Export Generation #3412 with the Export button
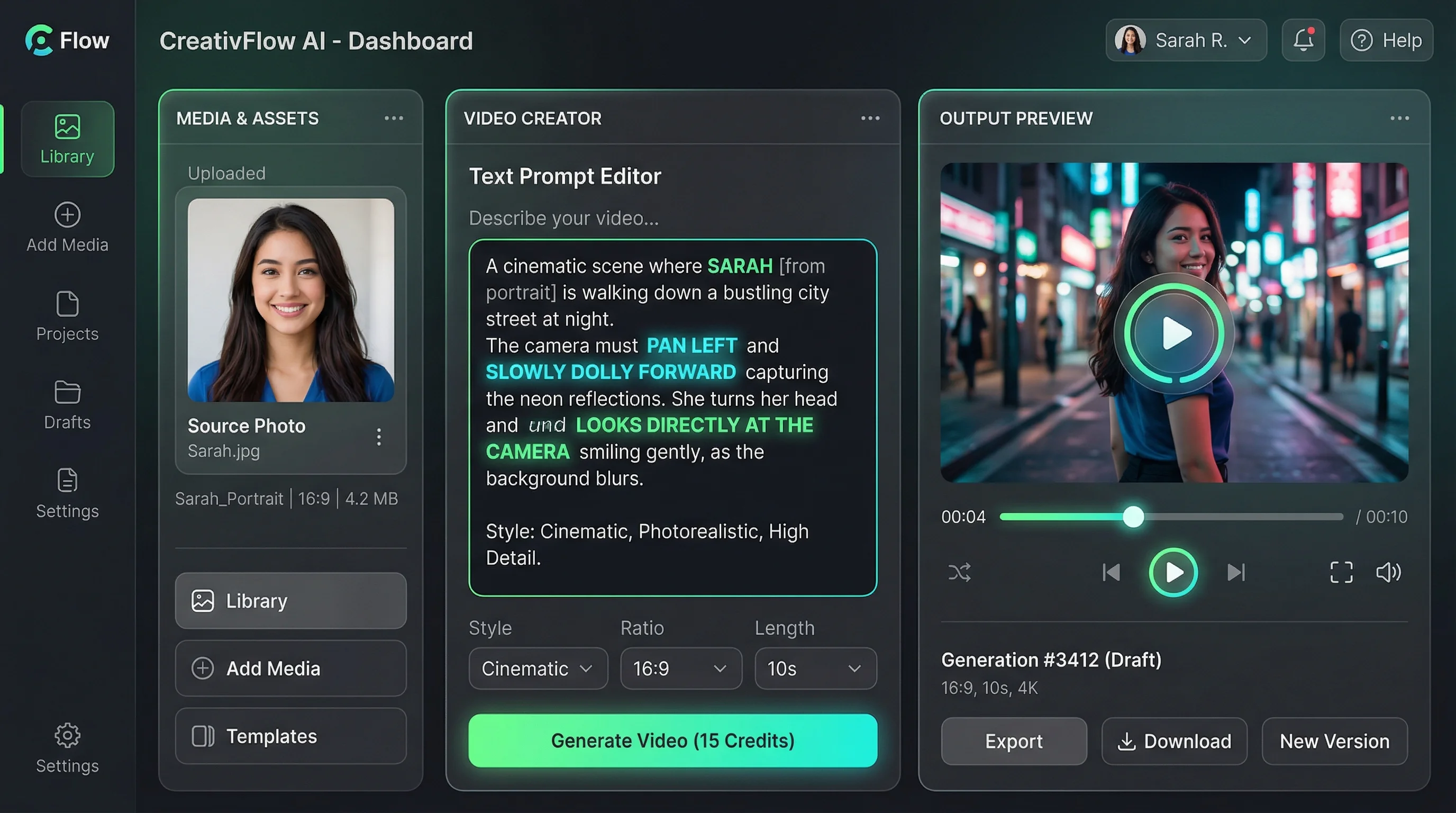 click(x=1014, y=741)
